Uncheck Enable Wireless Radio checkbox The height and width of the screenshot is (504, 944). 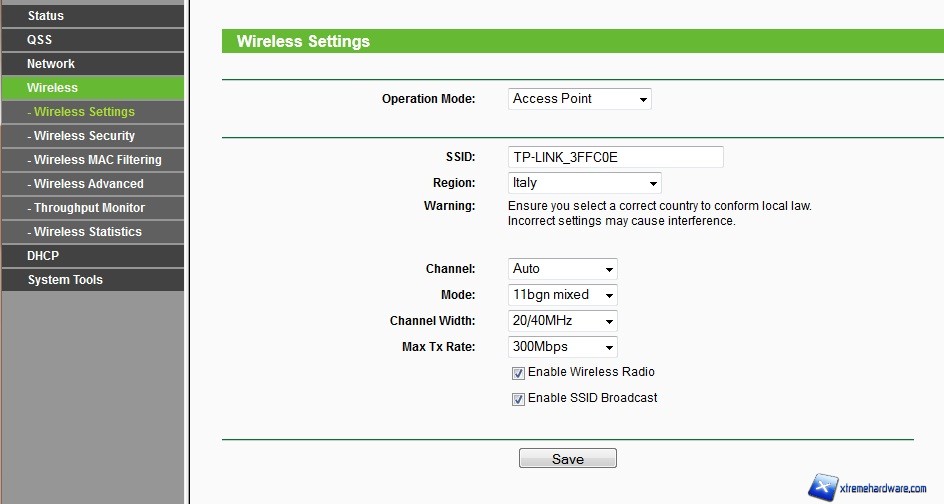(x=518, y=373)
